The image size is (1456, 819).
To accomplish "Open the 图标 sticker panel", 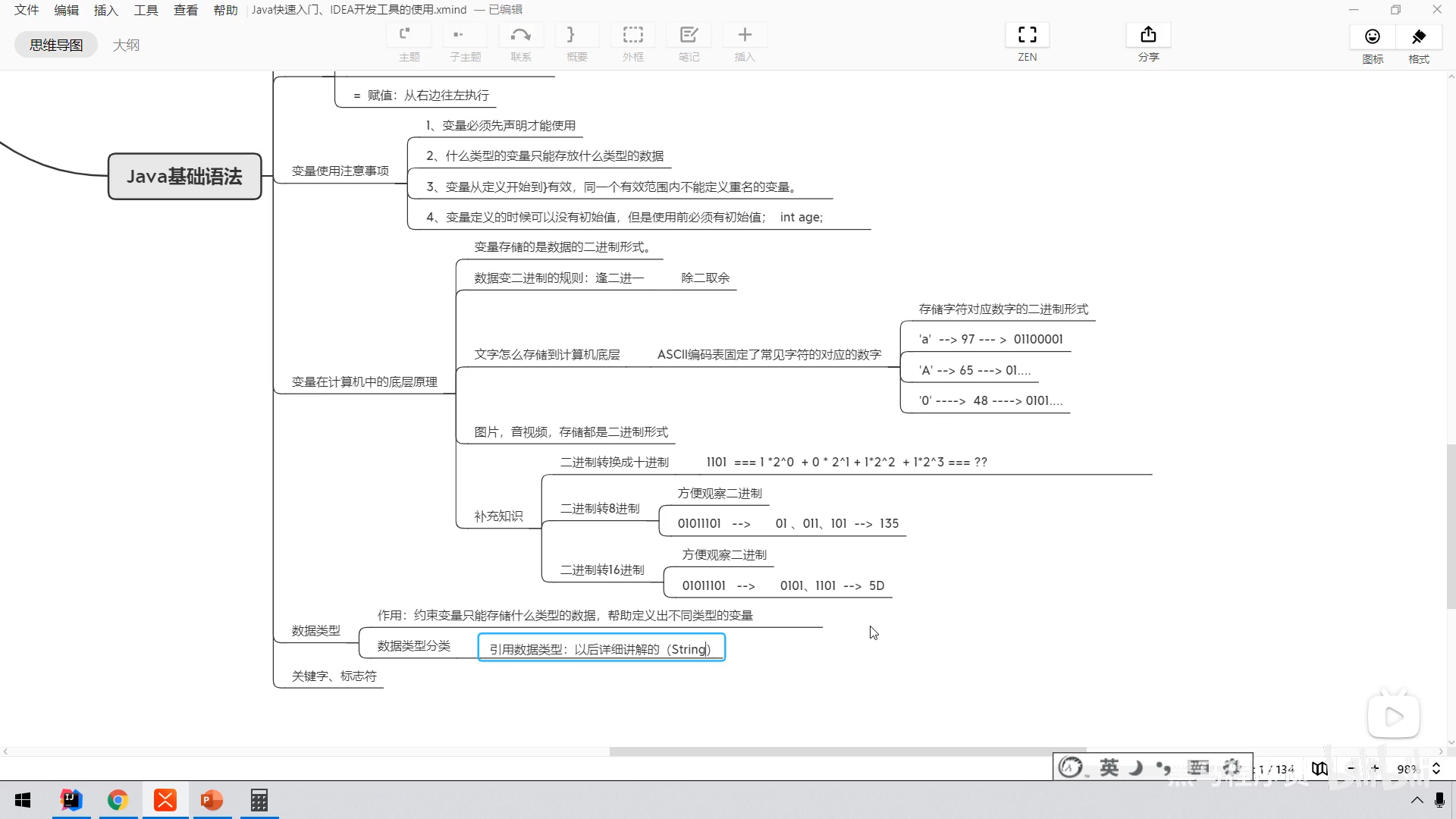I will pyautogui.click(x=1372, y=37).
